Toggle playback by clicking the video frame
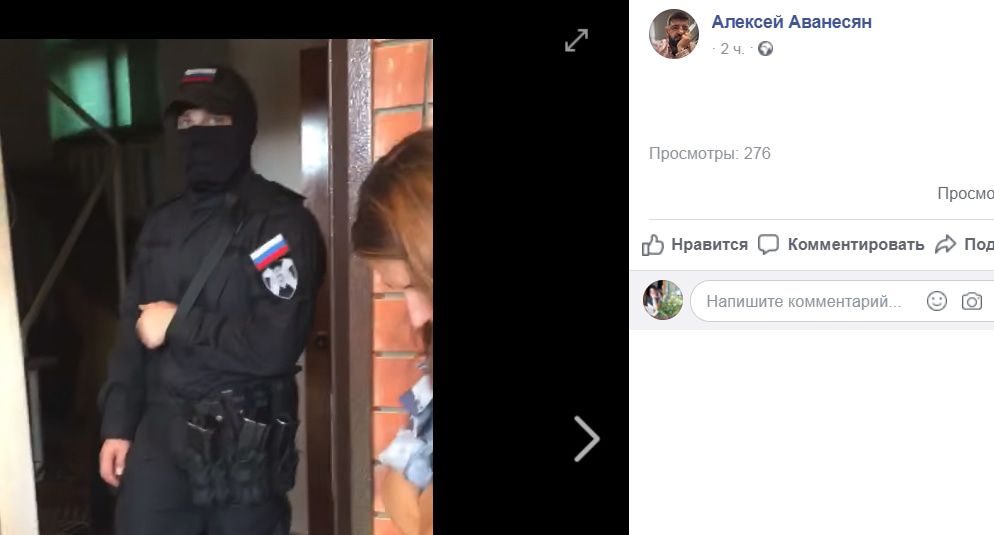 tap(216, 287)
